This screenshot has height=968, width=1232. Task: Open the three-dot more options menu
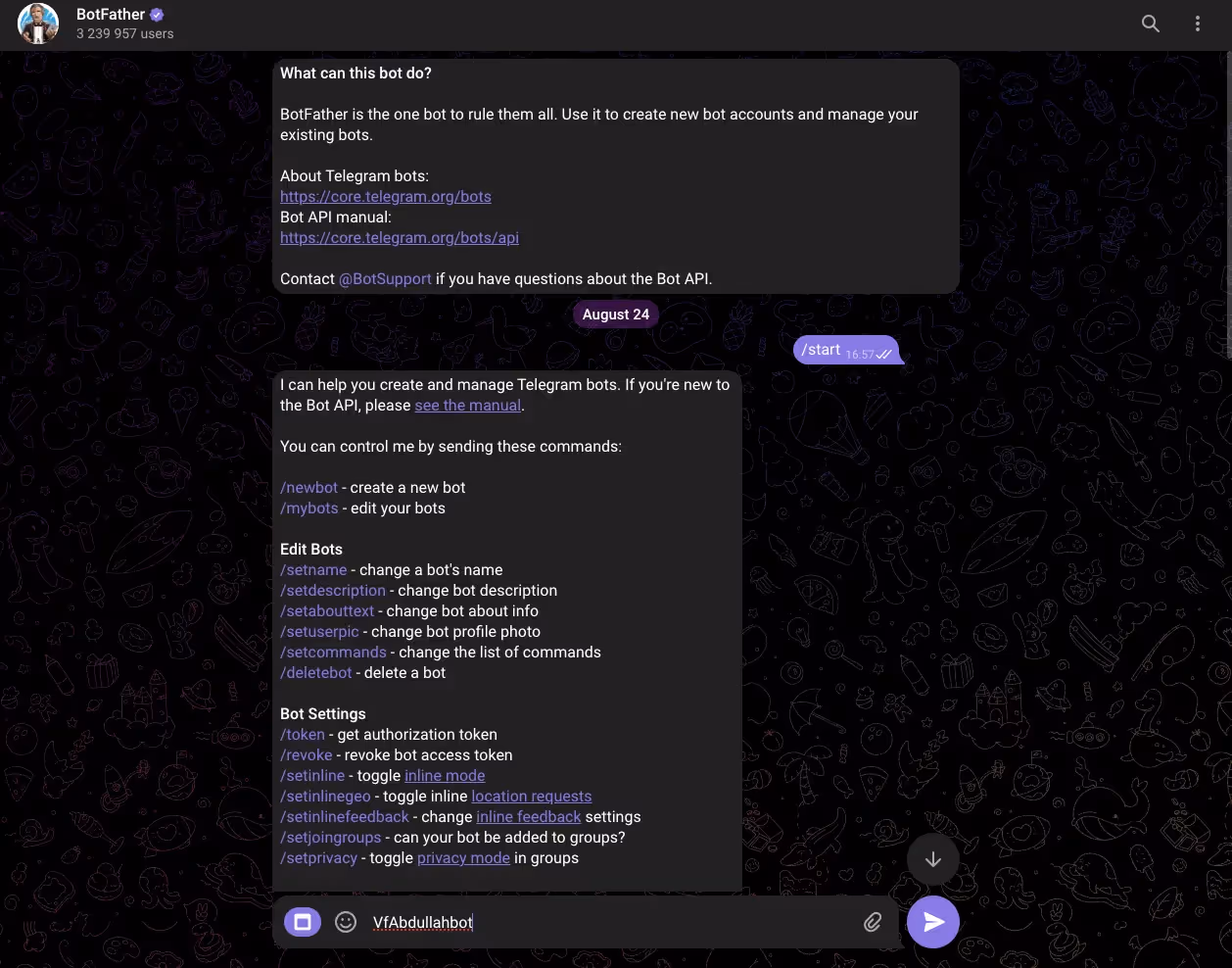click(1198, 24)
